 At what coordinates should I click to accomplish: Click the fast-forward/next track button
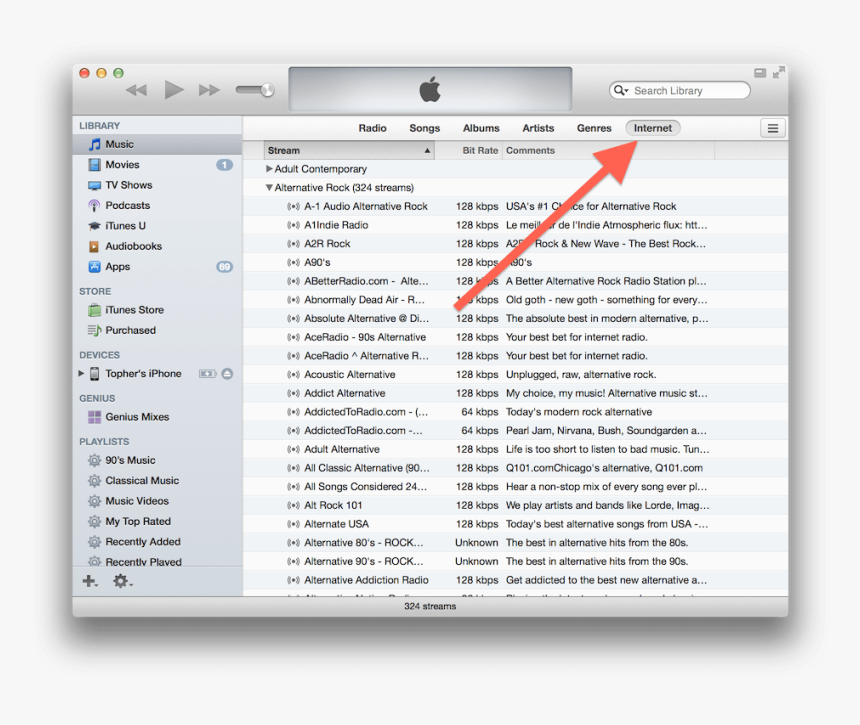209,90
